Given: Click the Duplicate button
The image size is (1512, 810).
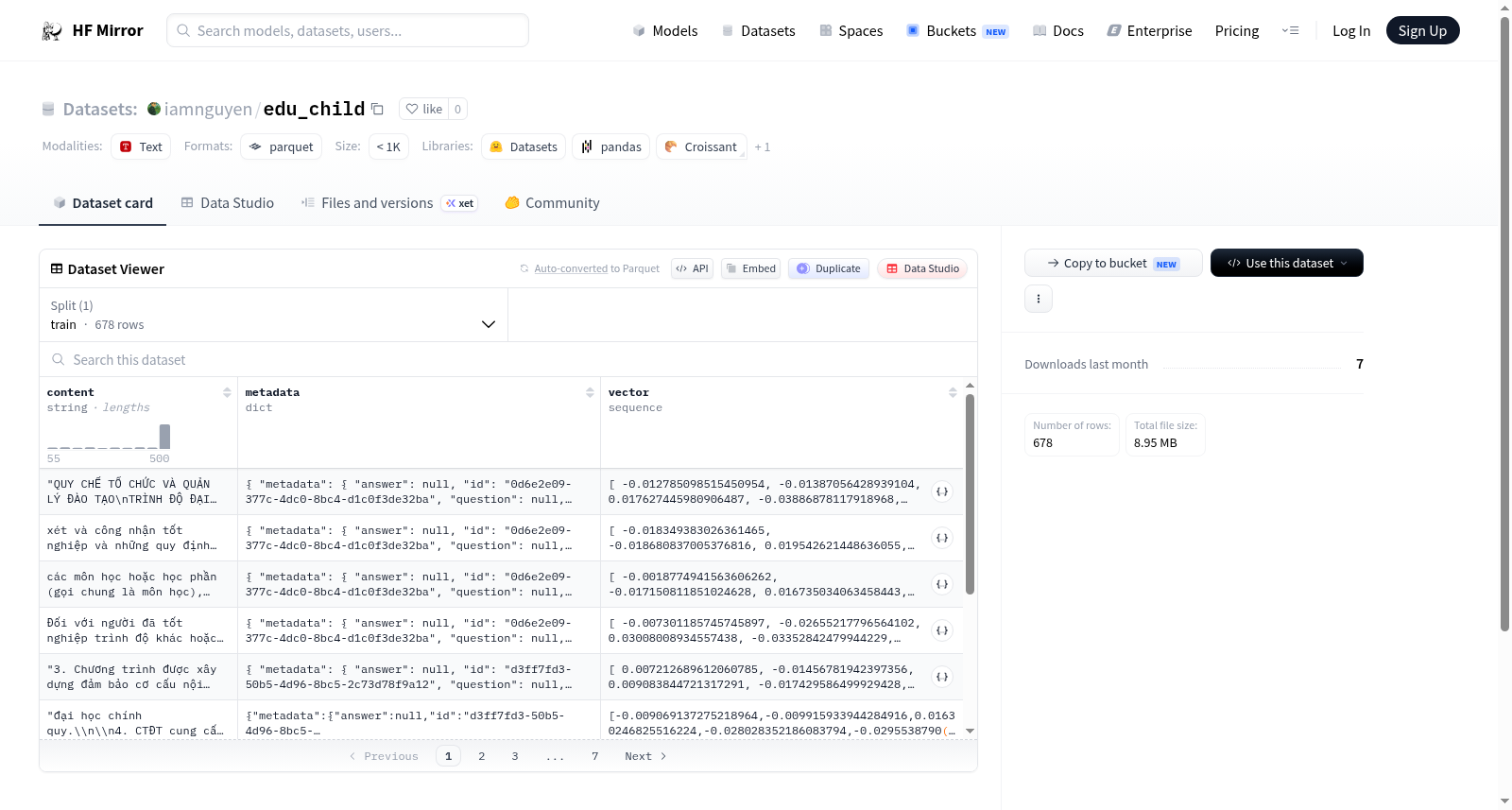Looking at the screenshot, I should pyautogui.click(x=828, y=268).
